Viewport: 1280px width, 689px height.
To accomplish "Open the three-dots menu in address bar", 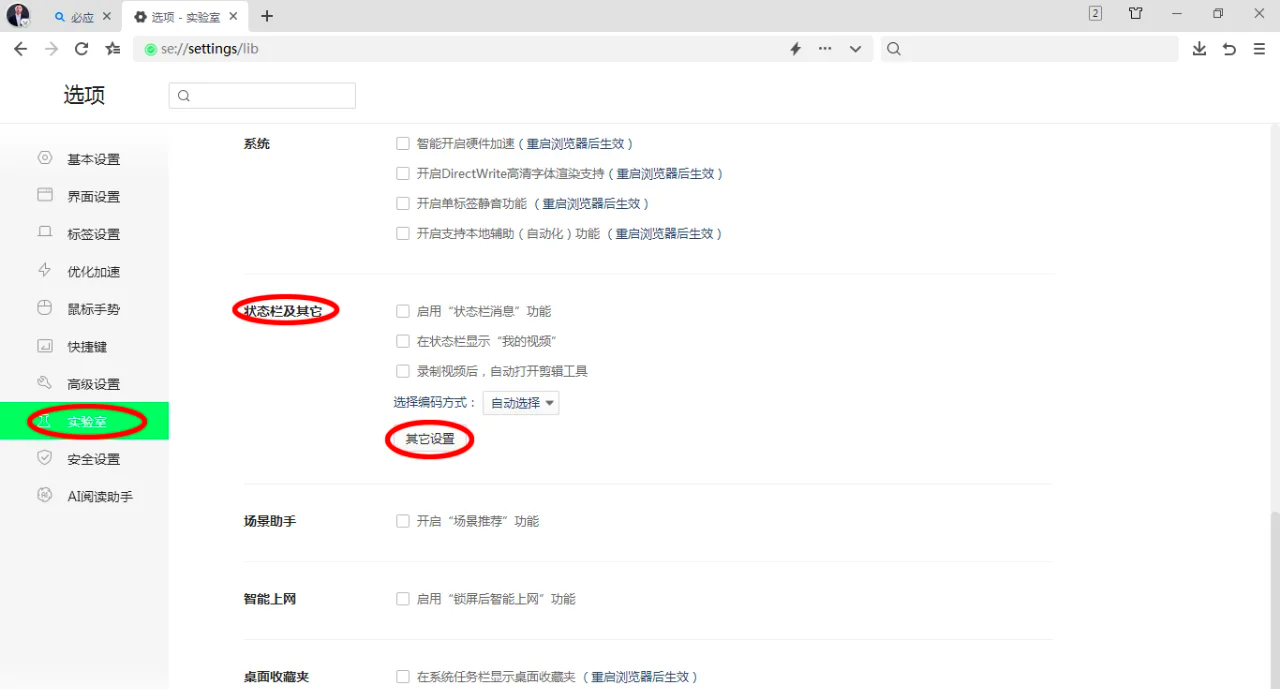I will pyautogui.click(x=825, y=49).
